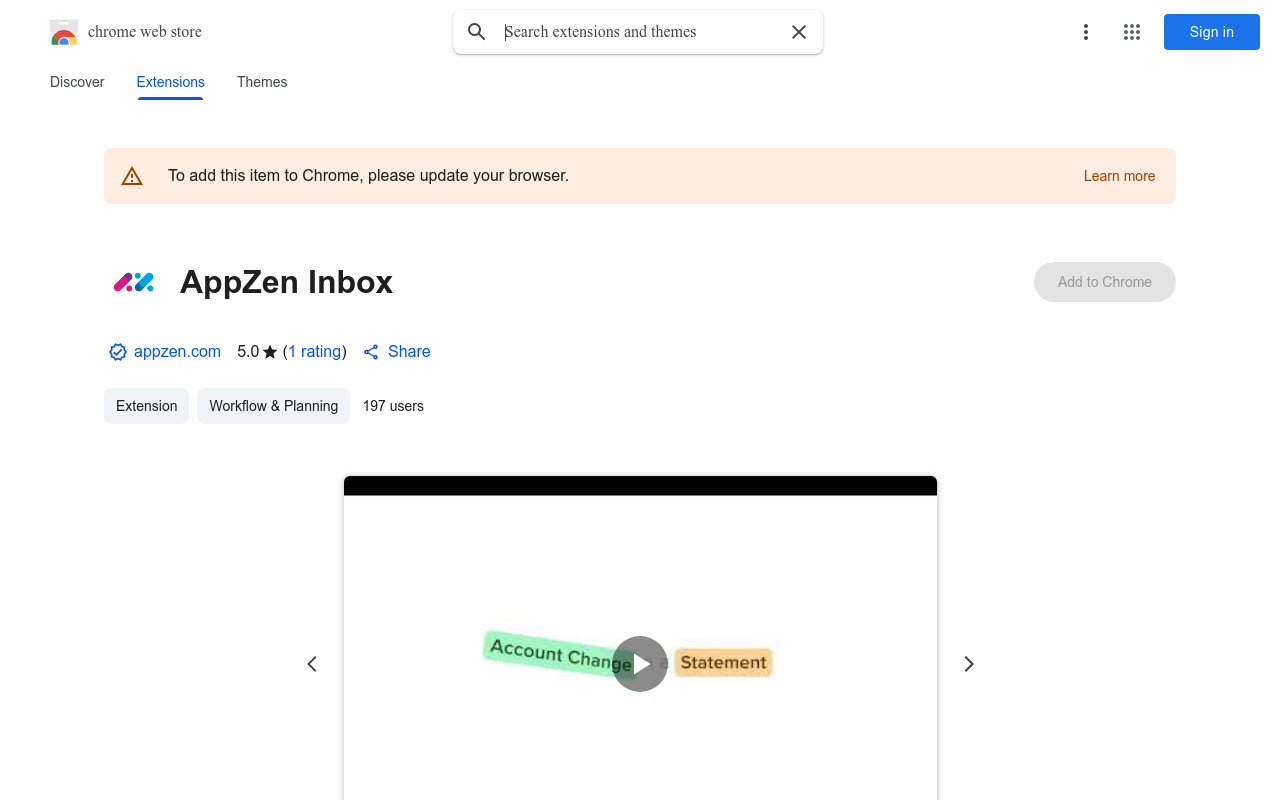The height and width of the screenshot is (800, 1280).
Task: Switch to the Themes tab
Action: coord(262,82)
